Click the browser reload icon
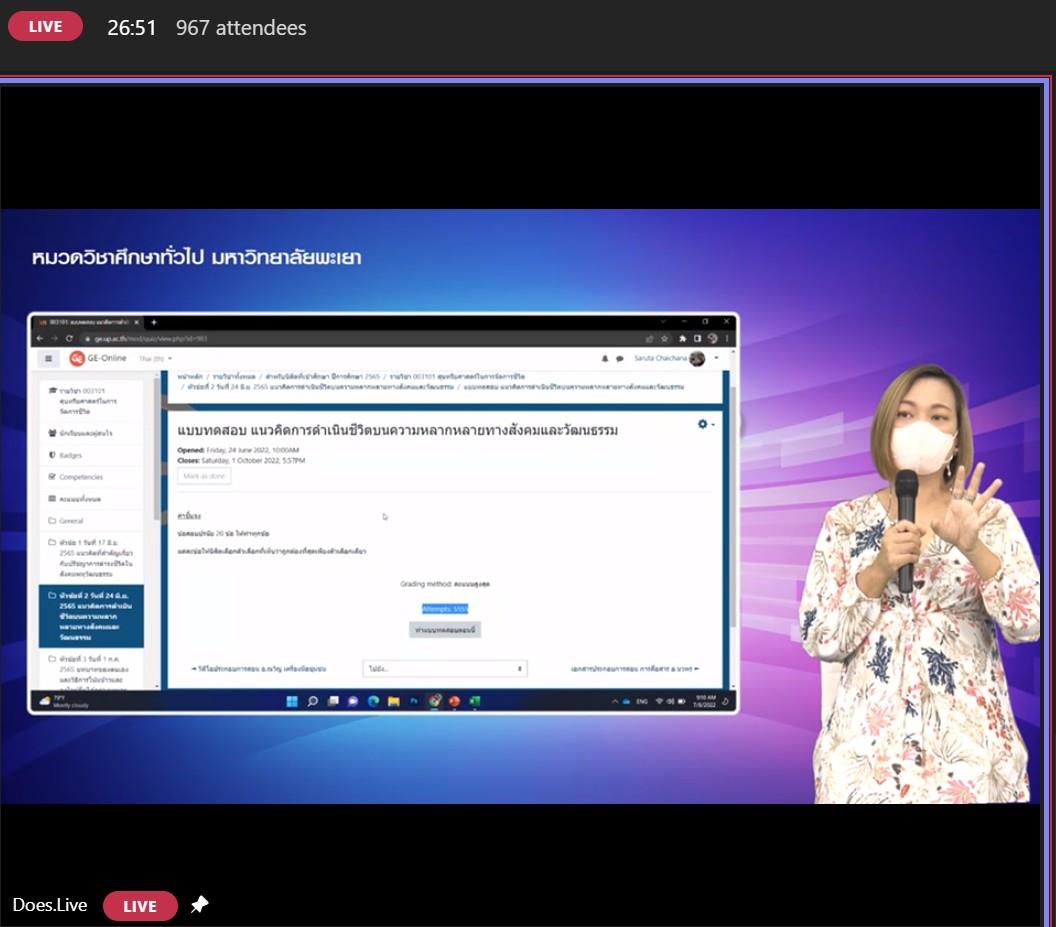This screenshot has height=927, width=1056. click(x=69, y=338)
